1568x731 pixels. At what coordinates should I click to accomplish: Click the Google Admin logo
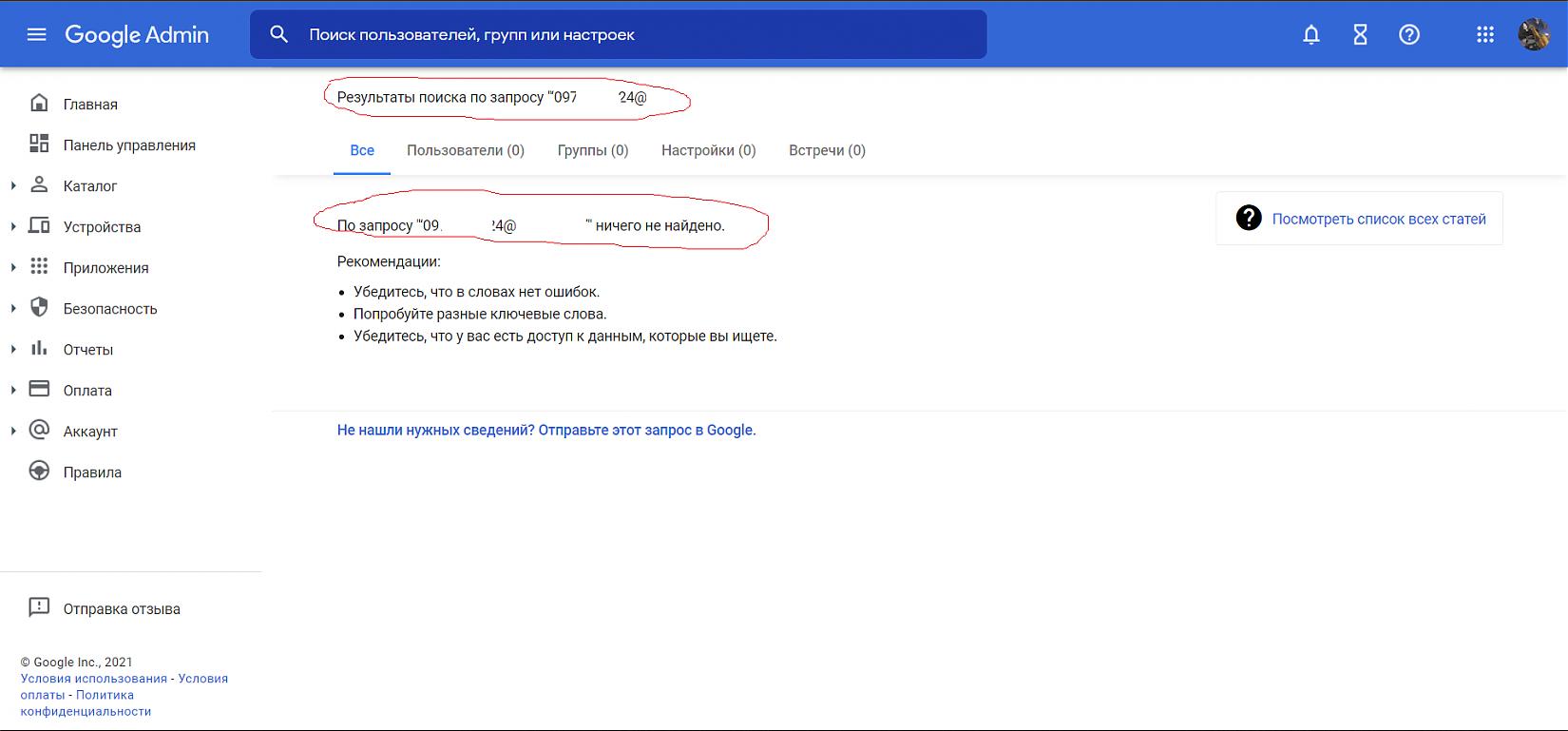pyautogui.click(x=137, y=35)
